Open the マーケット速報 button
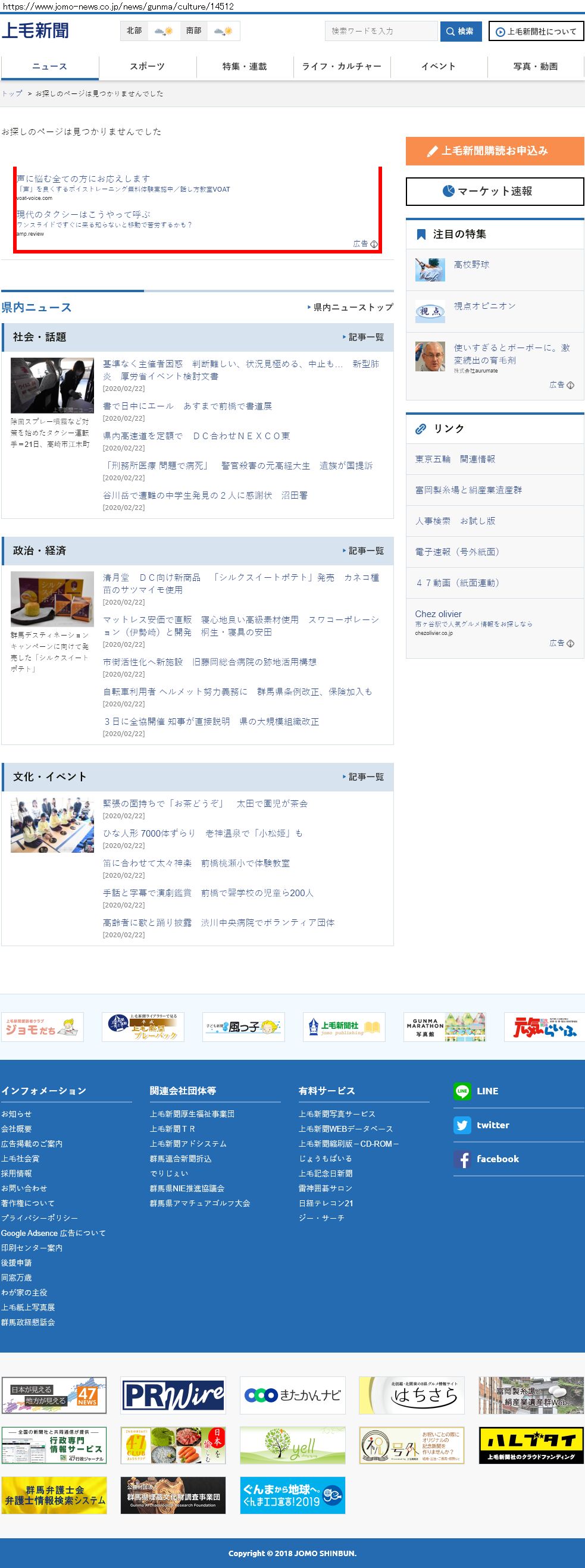Screen dimensions: 585x1568 click(495, 191)
